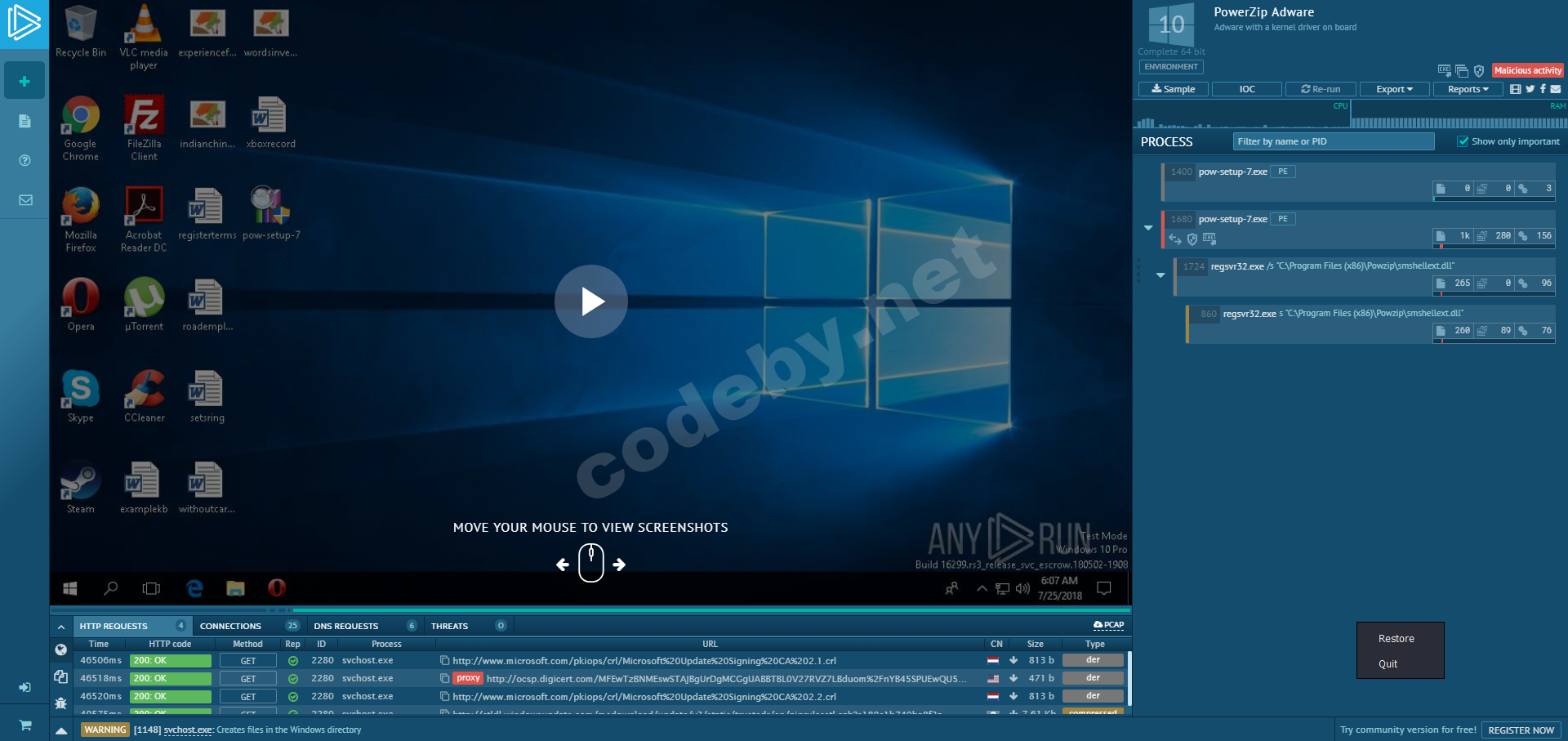Open the public tasks document icon in sidebar
Screen dimensions: 1568x741
click(x=24, y=121)
